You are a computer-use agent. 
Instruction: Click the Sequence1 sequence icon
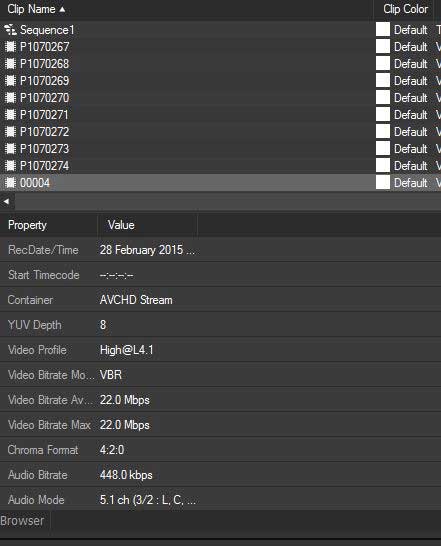click(x=10, y=30)
